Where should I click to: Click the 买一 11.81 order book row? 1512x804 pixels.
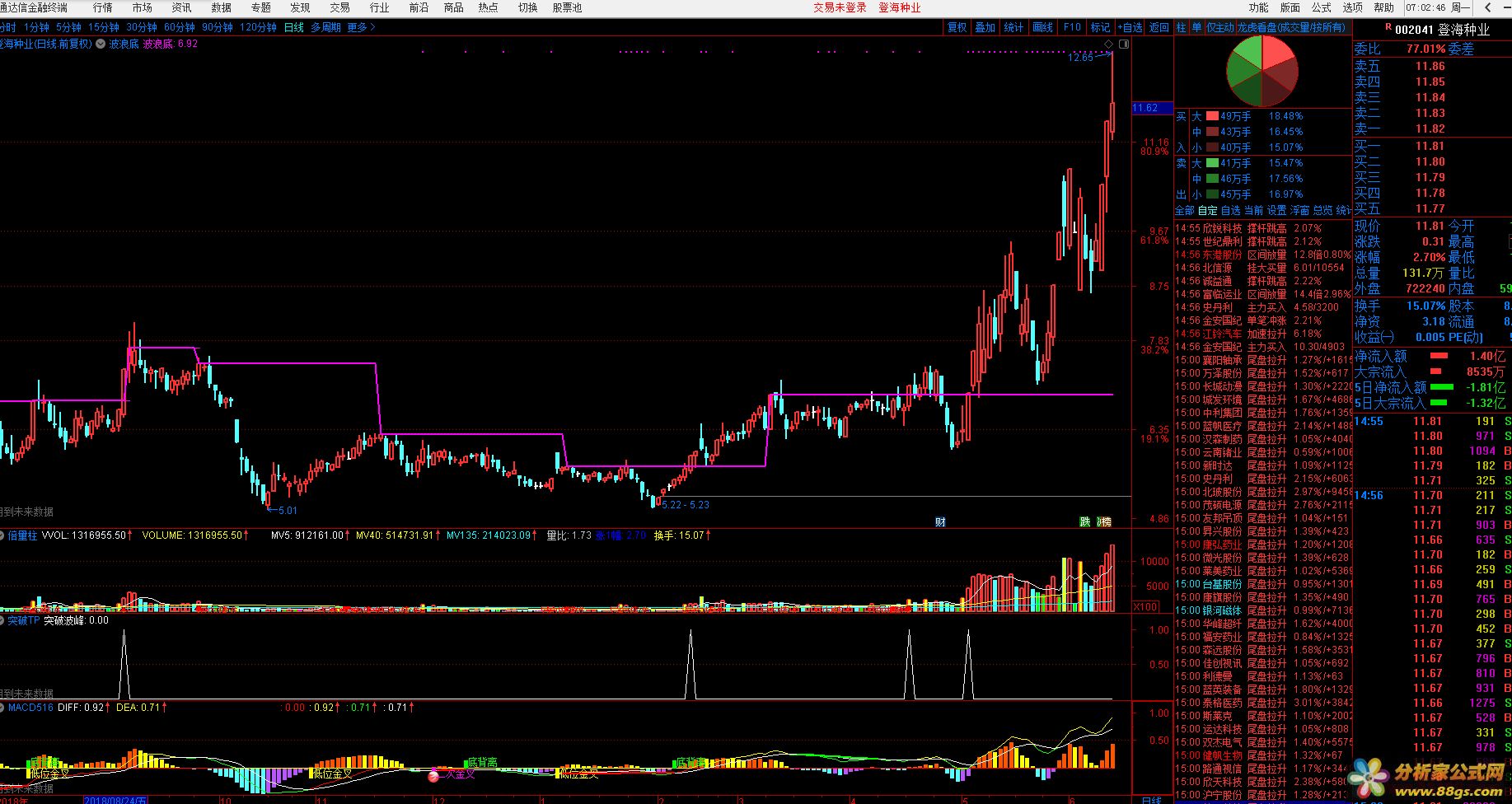pyautogui.click(x=1432, y=146)
